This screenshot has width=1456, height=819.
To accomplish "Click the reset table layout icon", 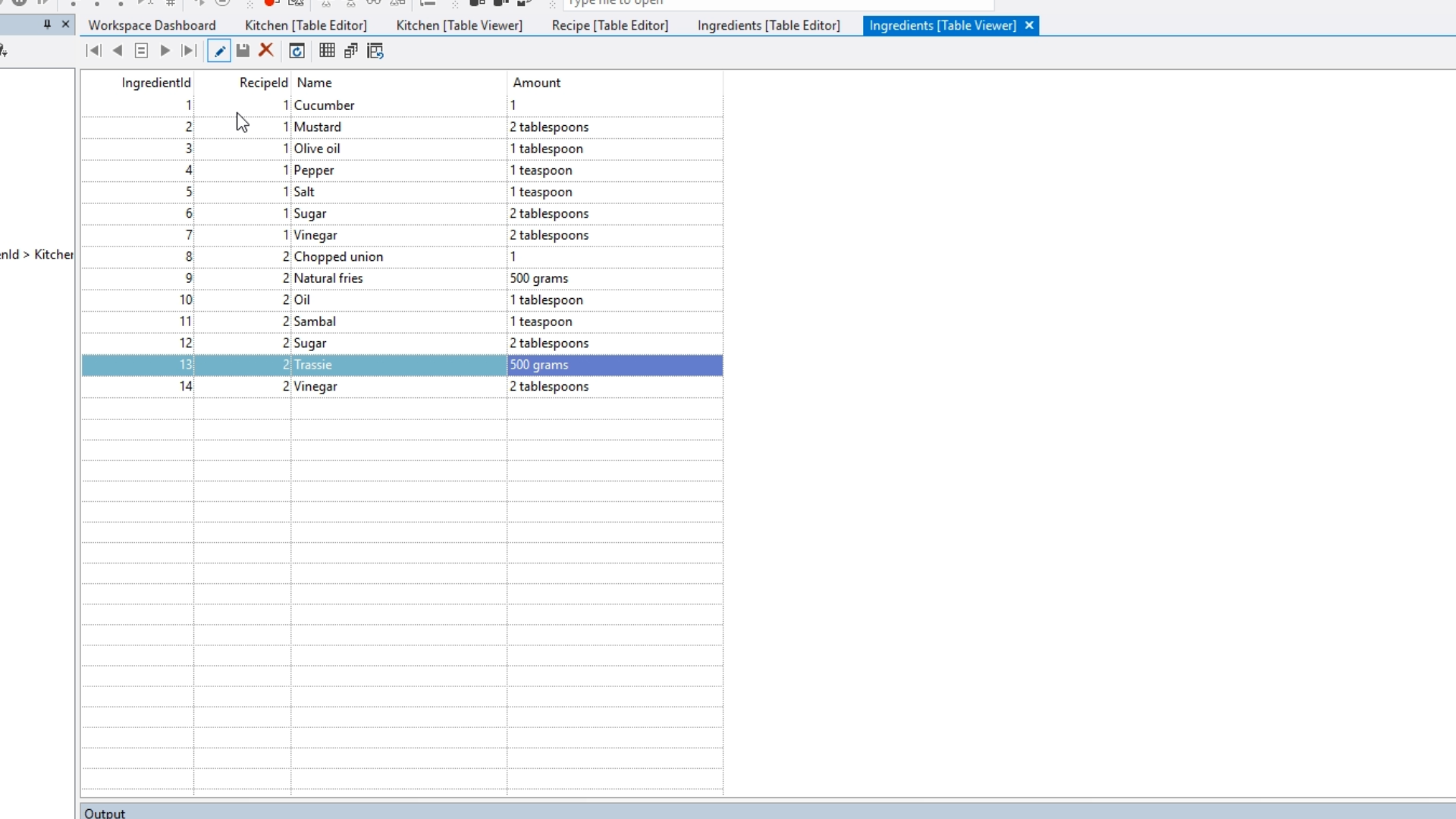I will tap(375, 51).
